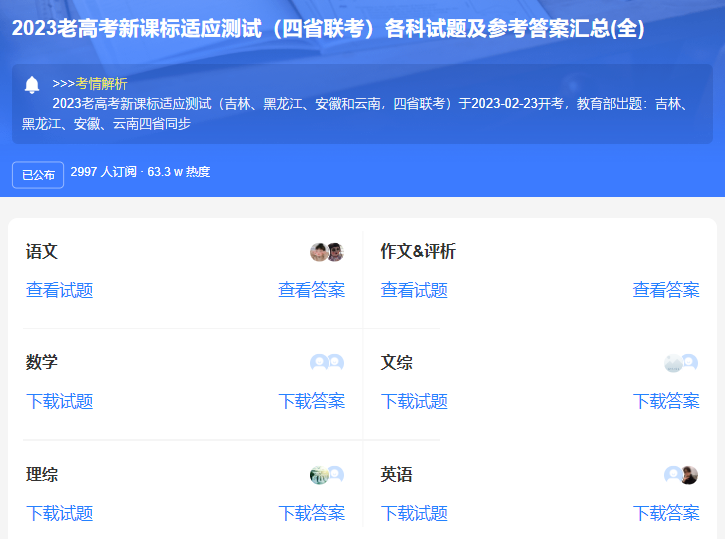Click the bell notification icon

(32, 84)
